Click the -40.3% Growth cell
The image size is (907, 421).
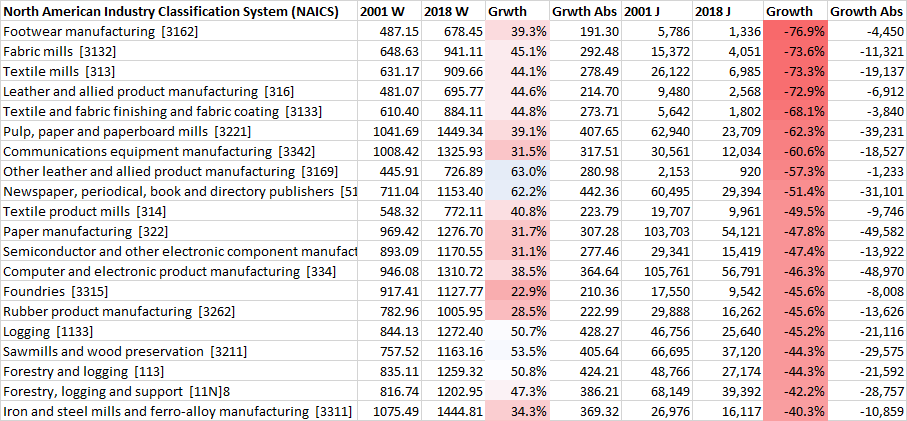(795, 411)
